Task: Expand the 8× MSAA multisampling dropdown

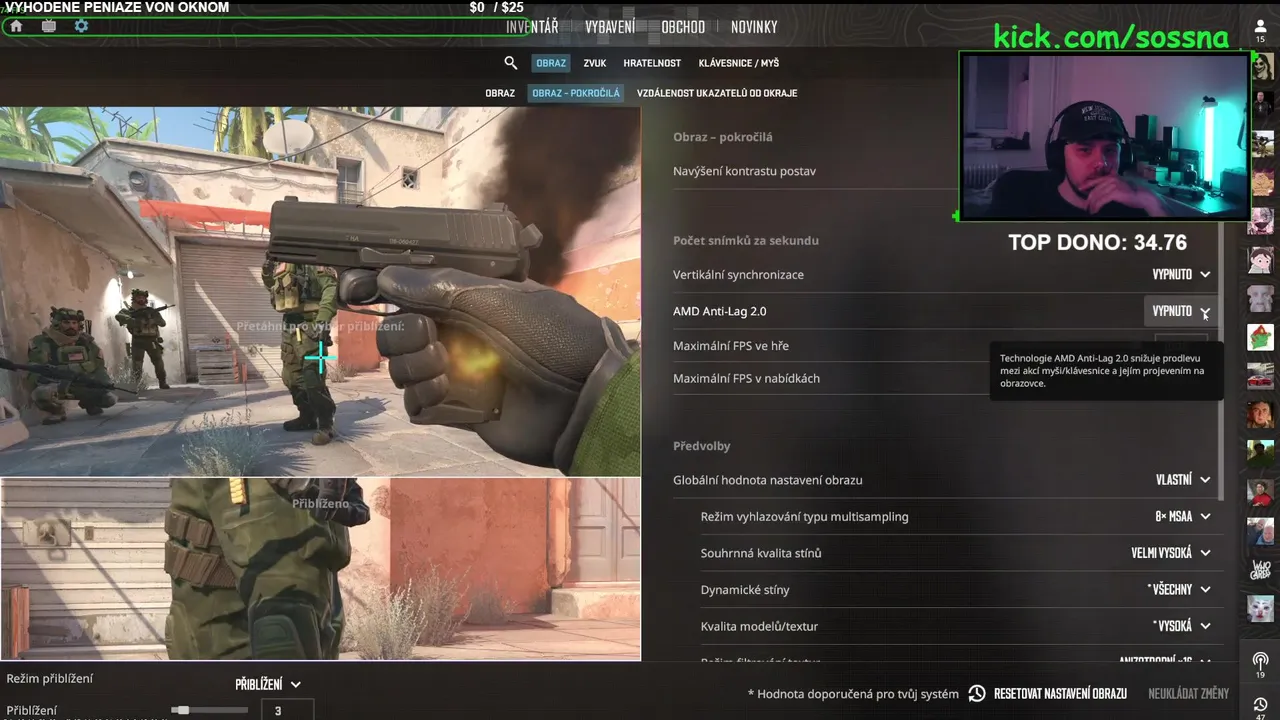Action: [1183, 517]
